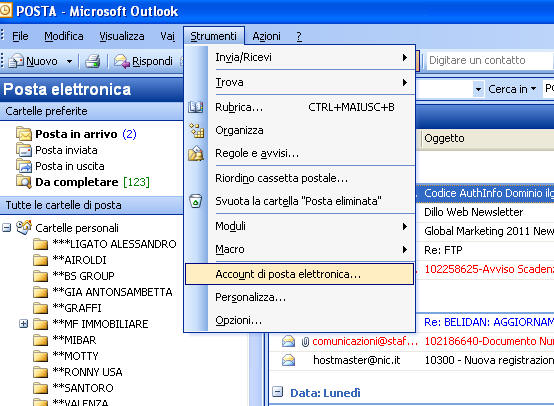
Task: Select Riordino cassetta postale
Action: pyautogui.click(x=300, y=178)
